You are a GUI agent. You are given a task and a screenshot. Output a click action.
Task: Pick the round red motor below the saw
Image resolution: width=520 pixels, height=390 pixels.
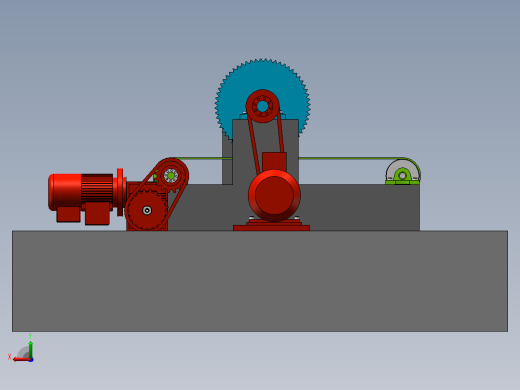click(274, 196)
